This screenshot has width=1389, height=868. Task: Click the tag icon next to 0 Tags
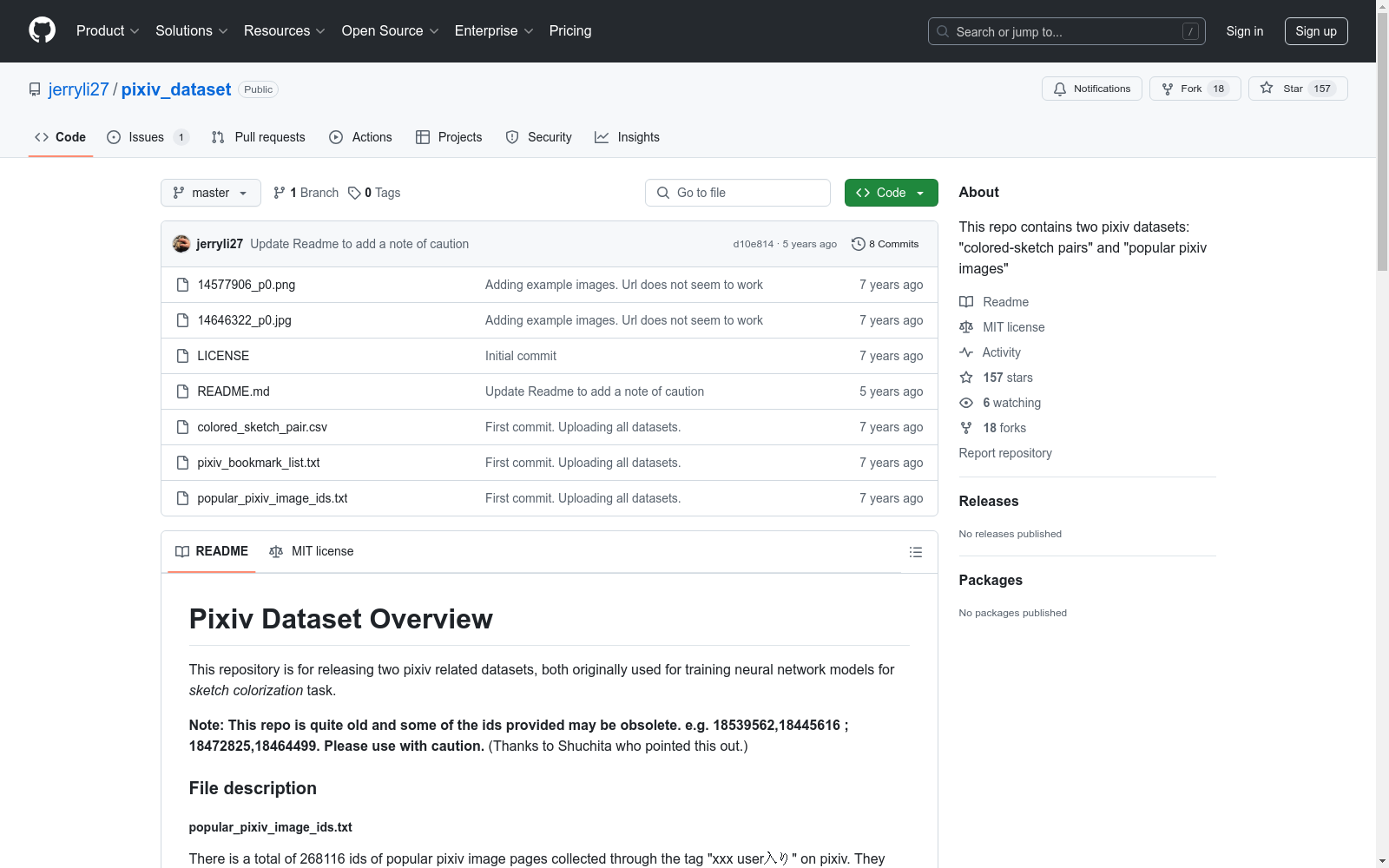[354, 193]
